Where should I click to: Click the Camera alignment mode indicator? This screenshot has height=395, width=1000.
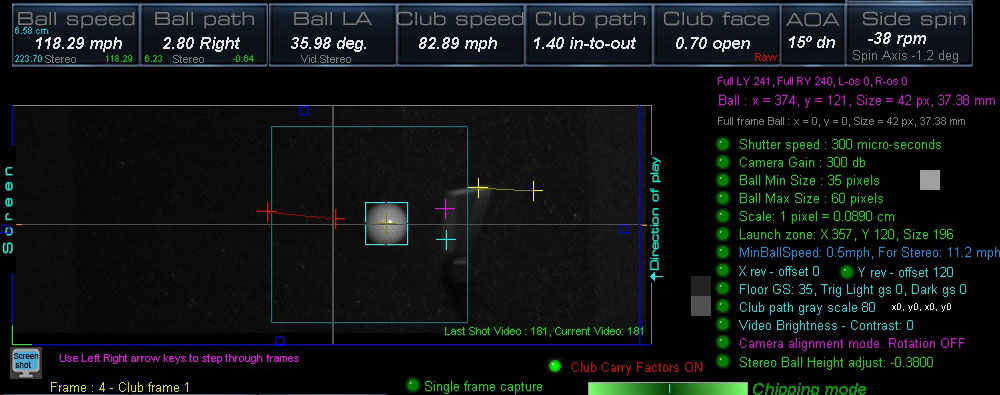723,343
